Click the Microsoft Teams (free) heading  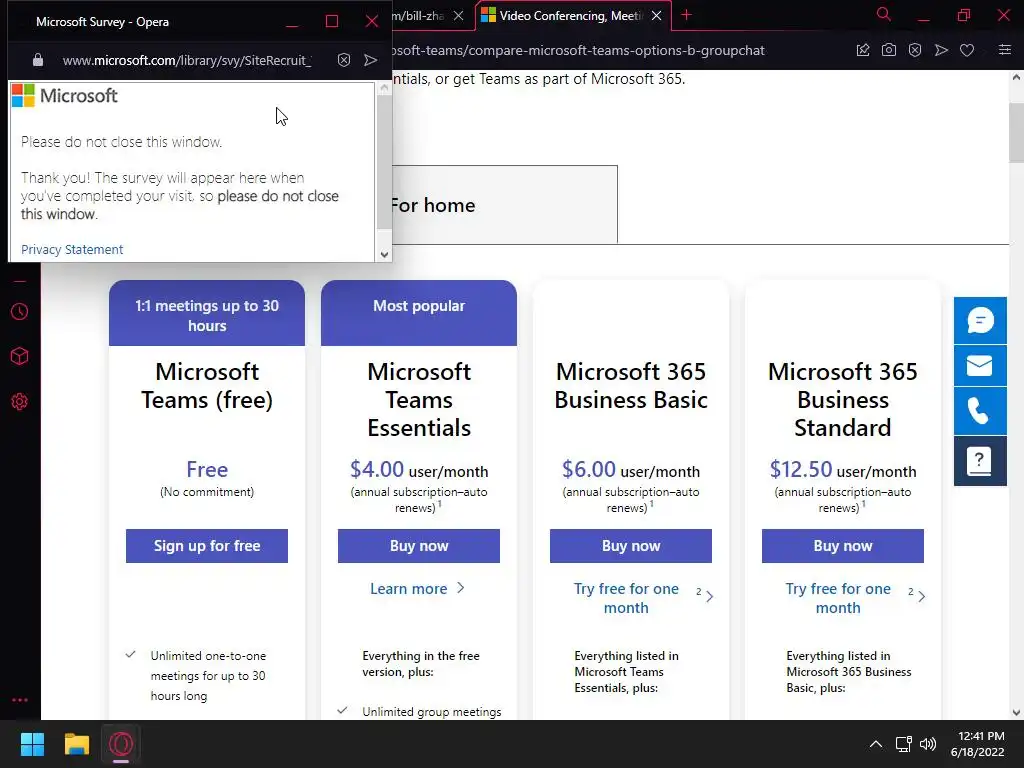[207, 385]
